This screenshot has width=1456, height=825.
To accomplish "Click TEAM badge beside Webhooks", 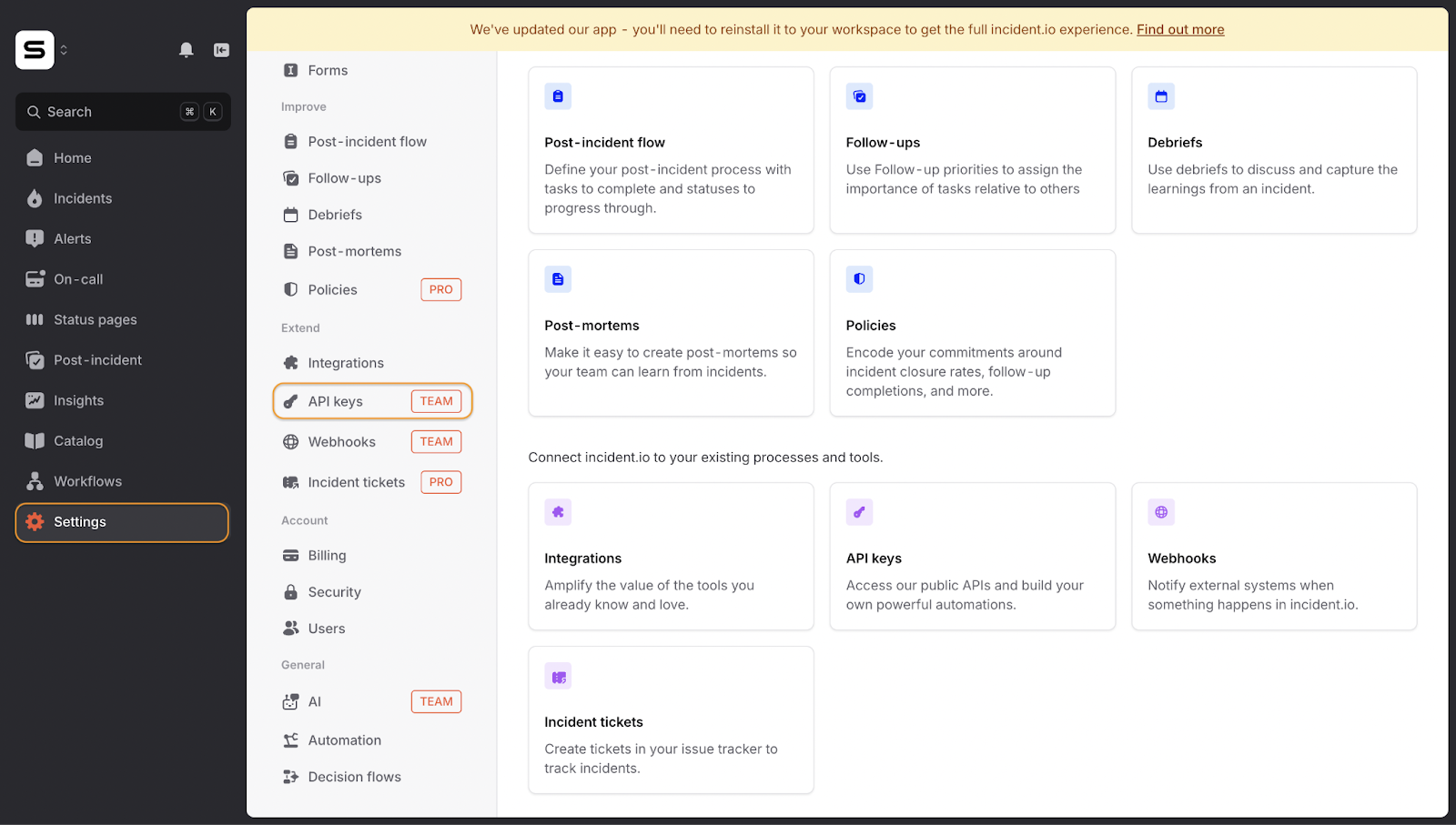I will (x=437, y=442).
